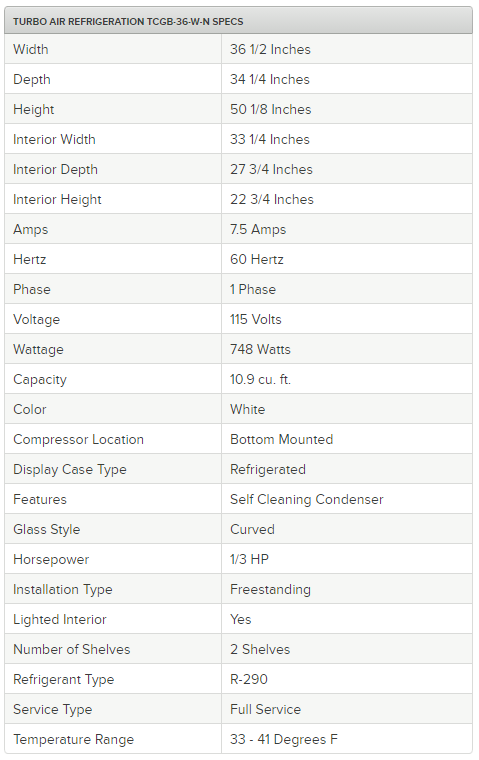Select the Number of Shelves label

coord(72,650)
